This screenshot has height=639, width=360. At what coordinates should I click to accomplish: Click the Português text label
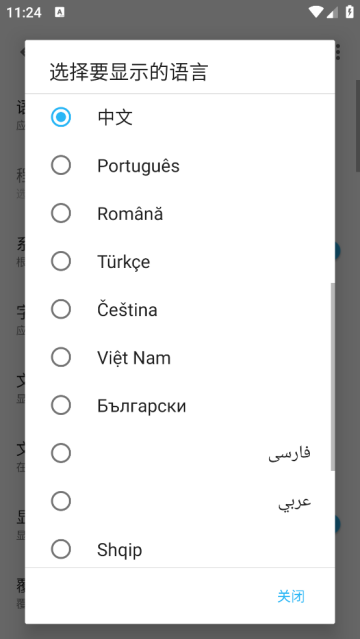(138, 166)
